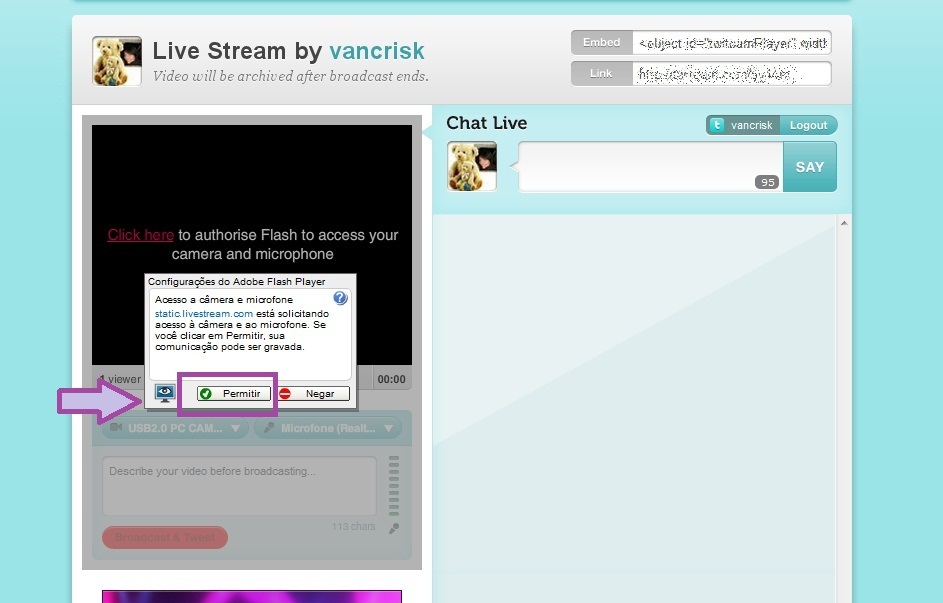Image resolution: width=943 pixels, height=603 pixels.
Task: Focus the chat message input box
Action: pos(650,167)
